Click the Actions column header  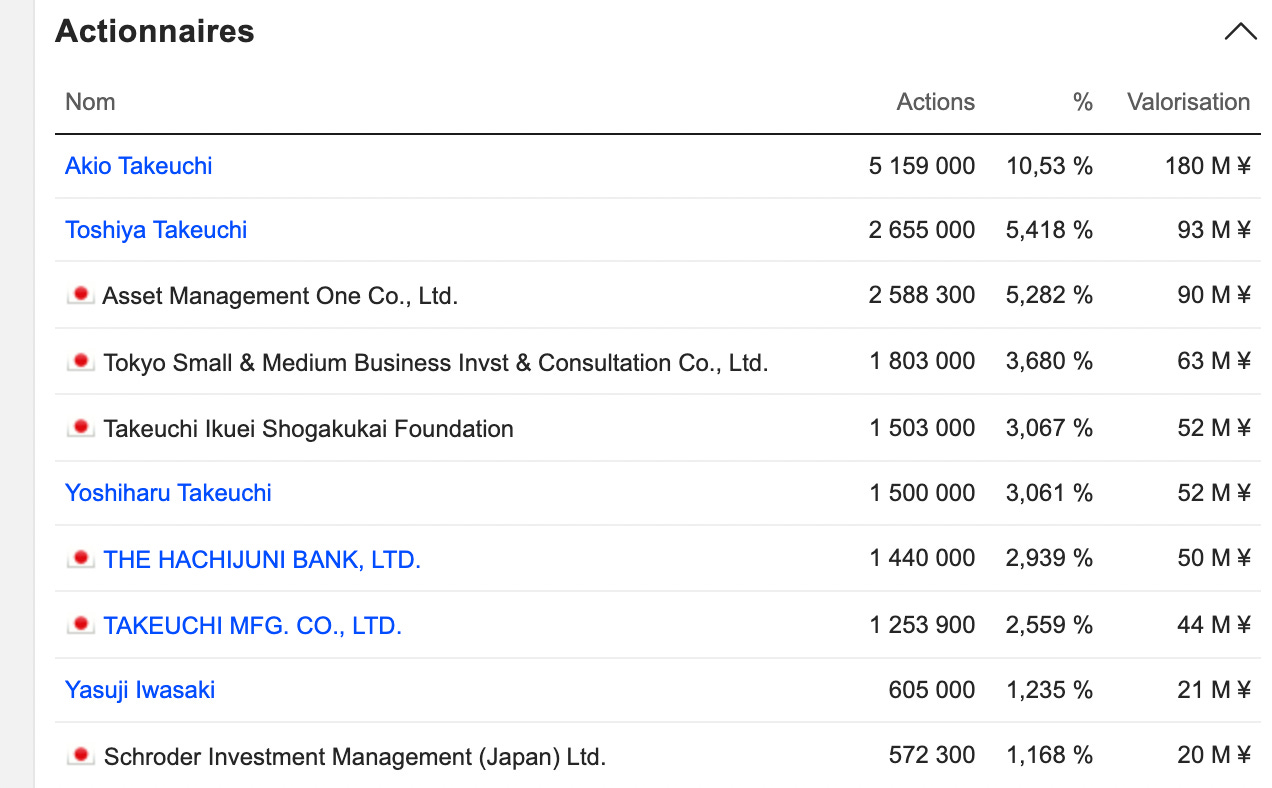click(936, 102)
